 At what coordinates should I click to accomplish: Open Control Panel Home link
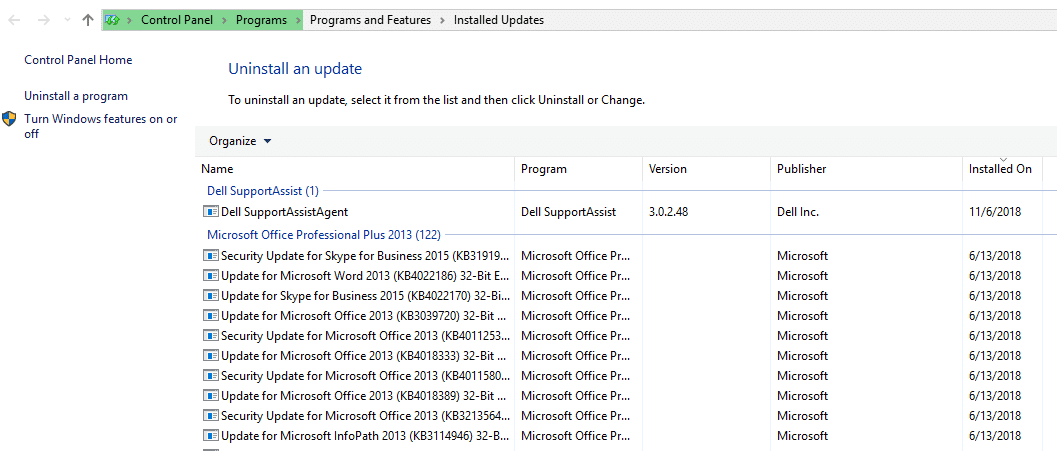pos(78,60)
